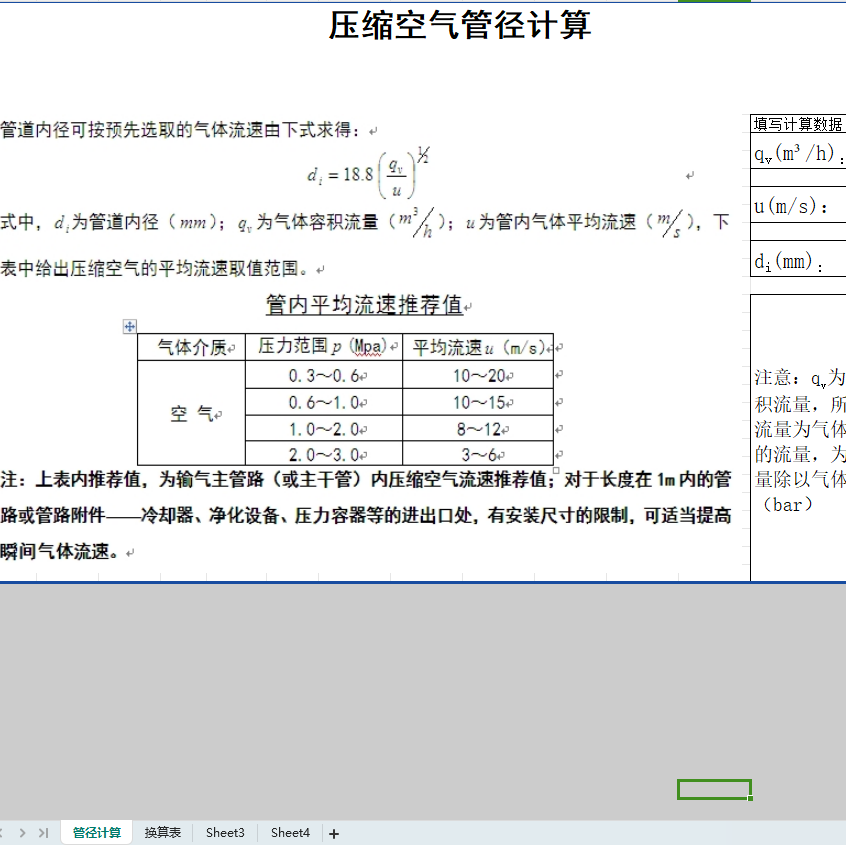Click the 10~20 velocity table cell
The width and height of the screenshot is (846, 845).
pos(478,376)
